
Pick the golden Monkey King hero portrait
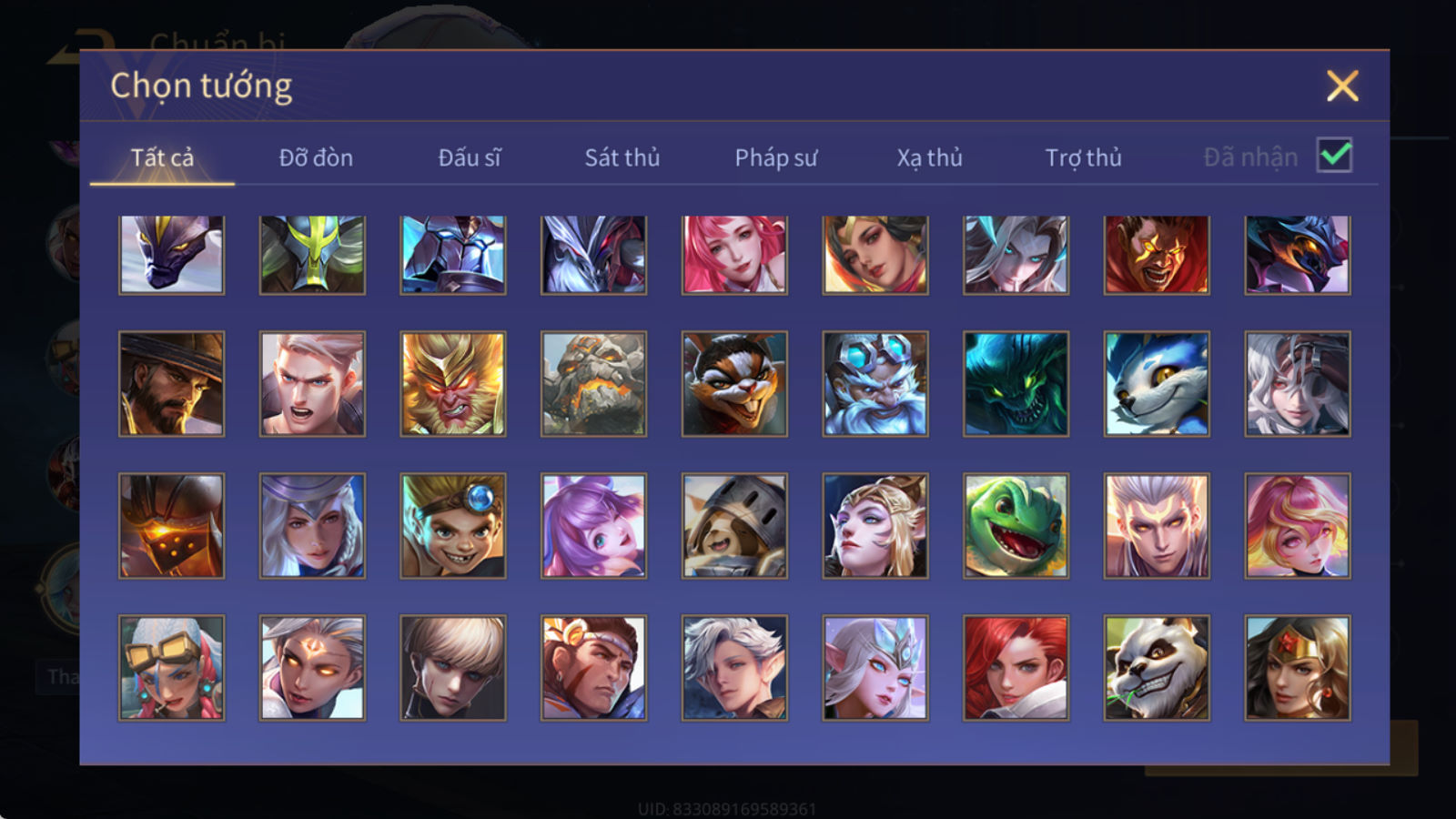(453, 384)
